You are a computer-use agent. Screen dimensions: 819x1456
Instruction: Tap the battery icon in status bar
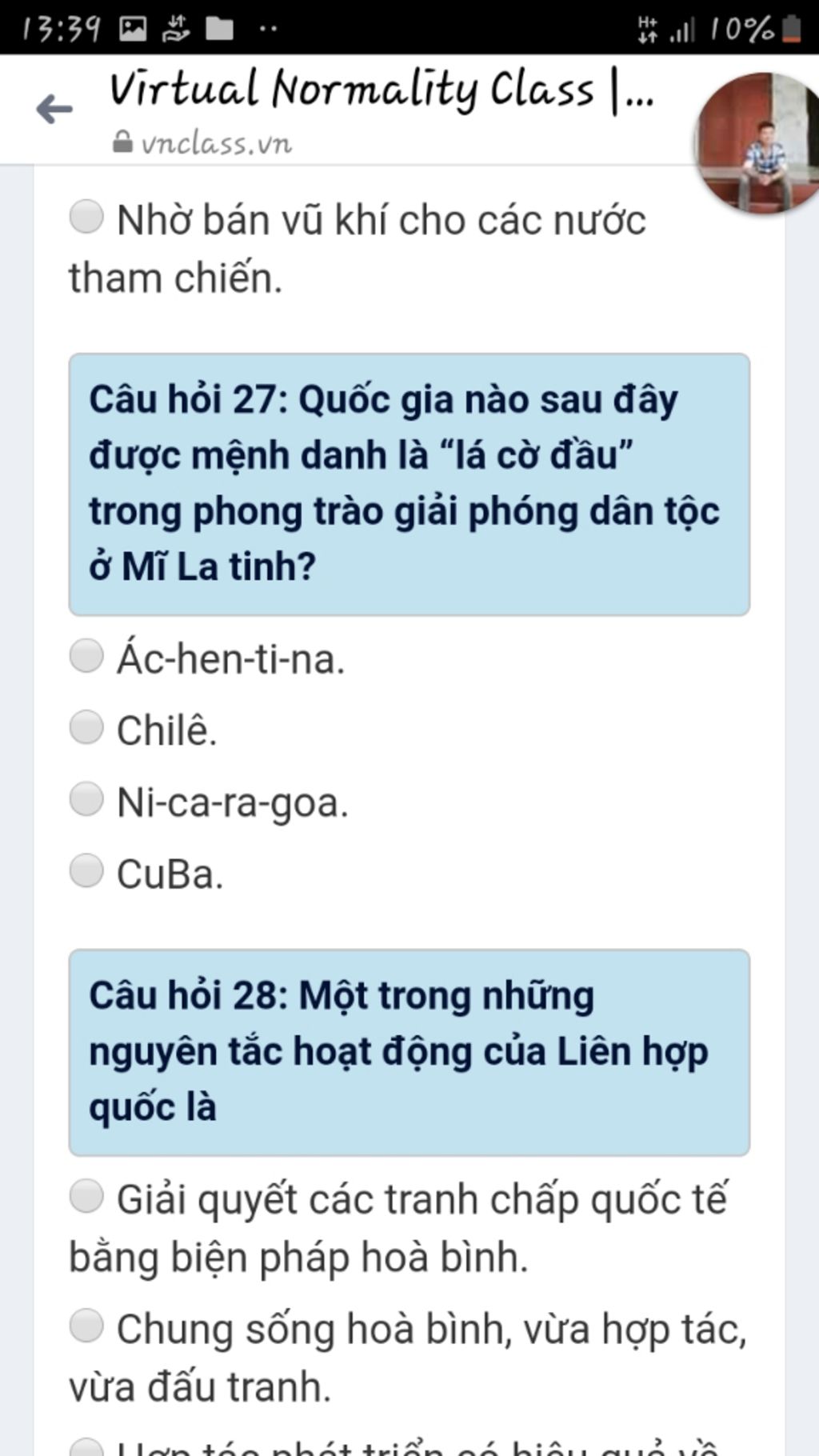[791, 29]
